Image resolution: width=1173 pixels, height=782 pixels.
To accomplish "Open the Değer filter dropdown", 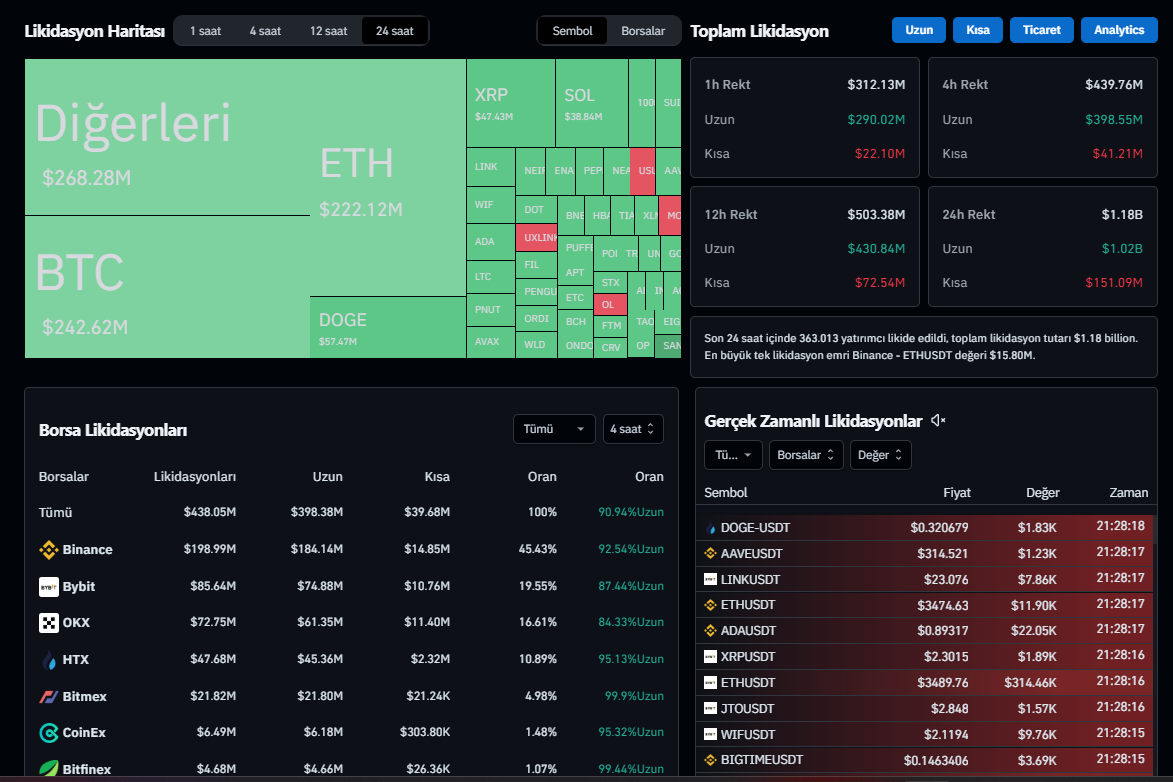I will coord(880,455).
